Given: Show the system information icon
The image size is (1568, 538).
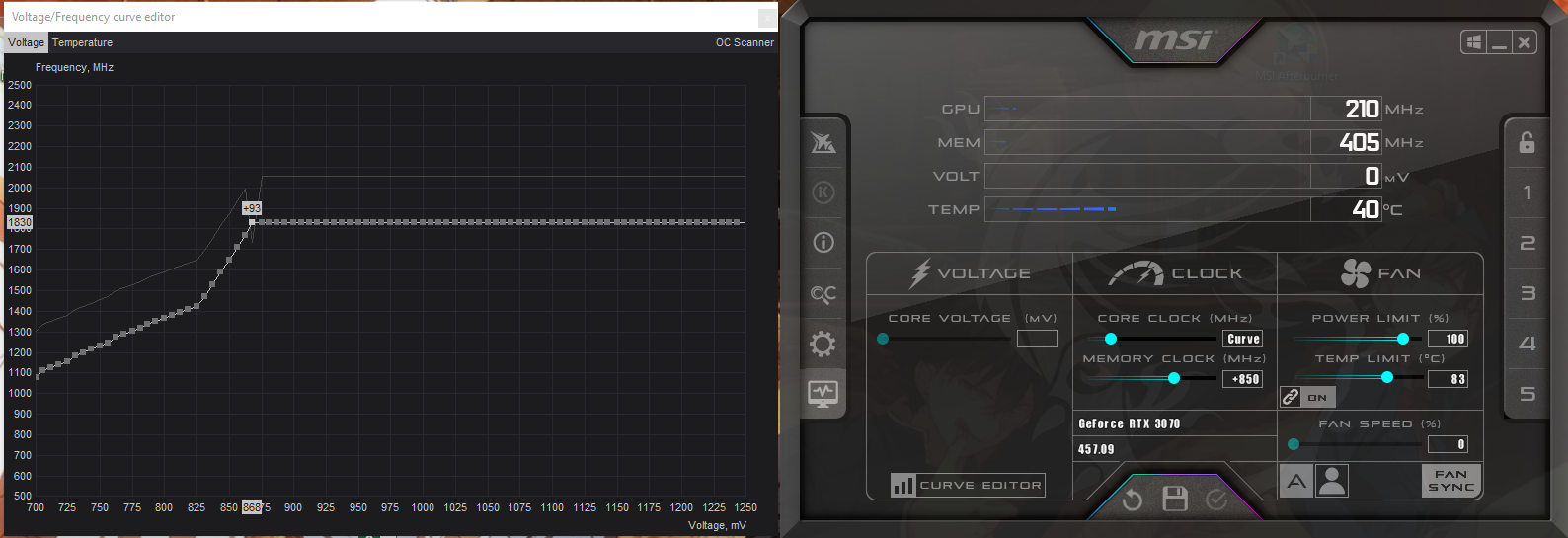Looking at the screenshot, I should point(823,243).
